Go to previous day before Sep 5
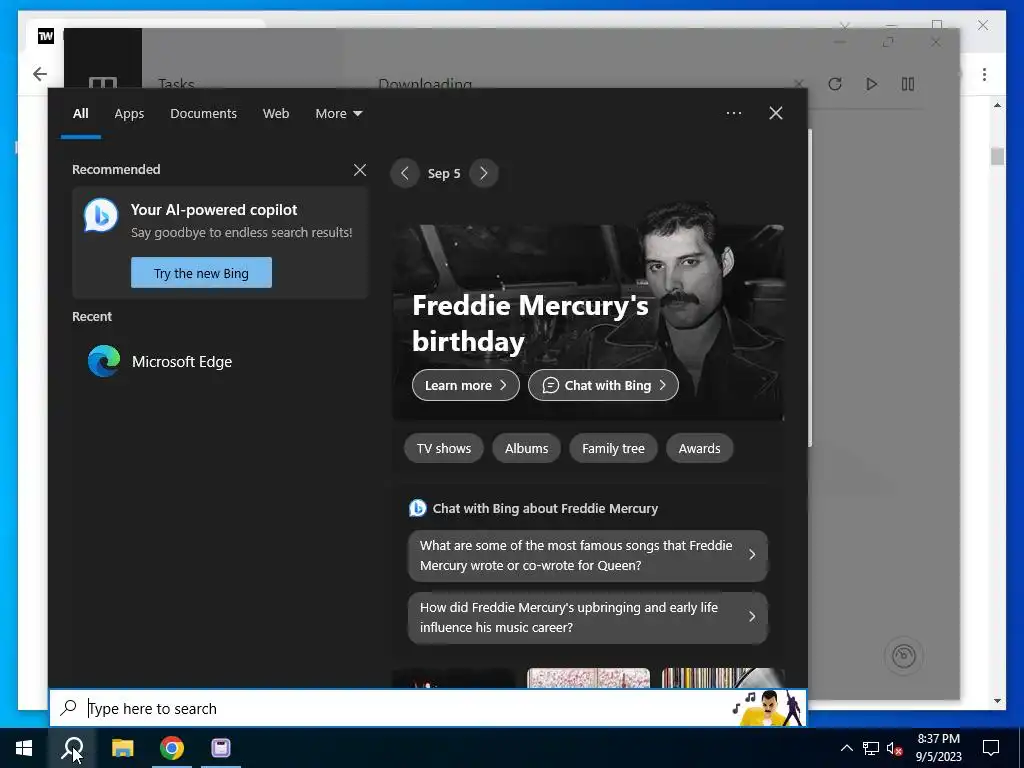 pyautogui.click(x=405, y=173)
